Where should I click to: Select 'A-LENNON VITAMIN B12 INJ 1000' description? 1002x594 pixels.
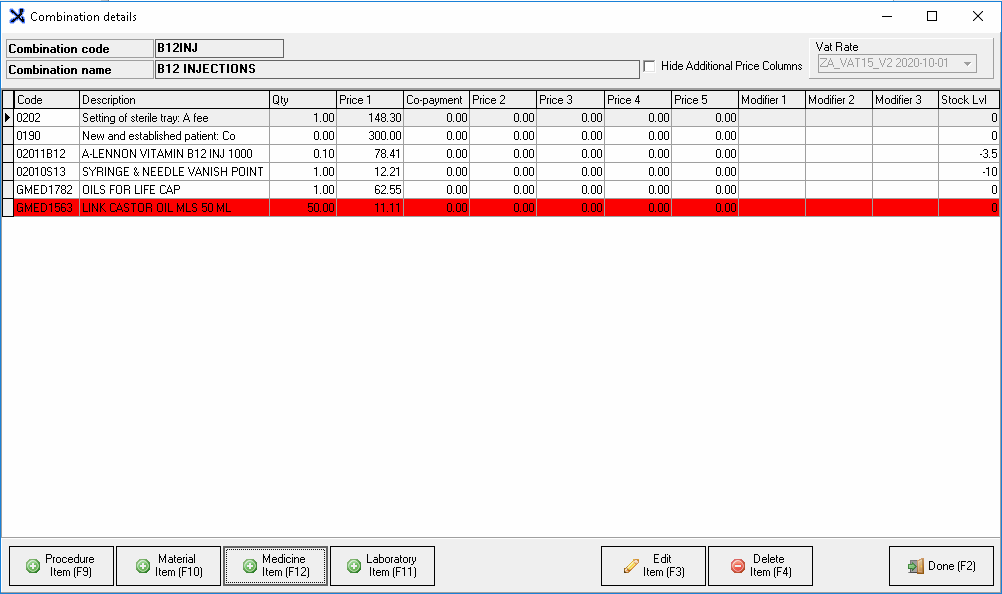click(x=174, y=153)
